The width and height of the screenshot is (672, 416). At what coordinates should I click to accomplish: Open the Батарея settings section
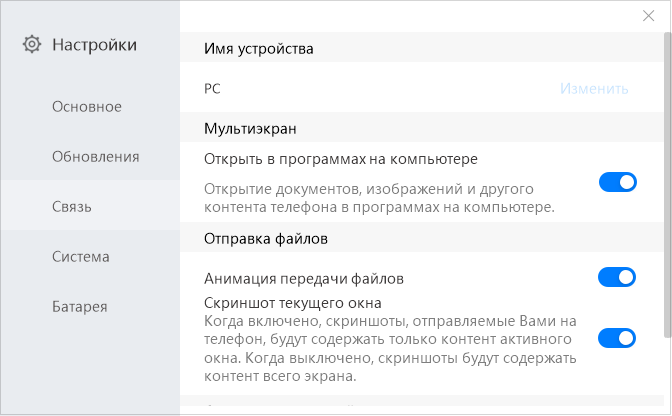pyautogui.click(x=80, y=307)
